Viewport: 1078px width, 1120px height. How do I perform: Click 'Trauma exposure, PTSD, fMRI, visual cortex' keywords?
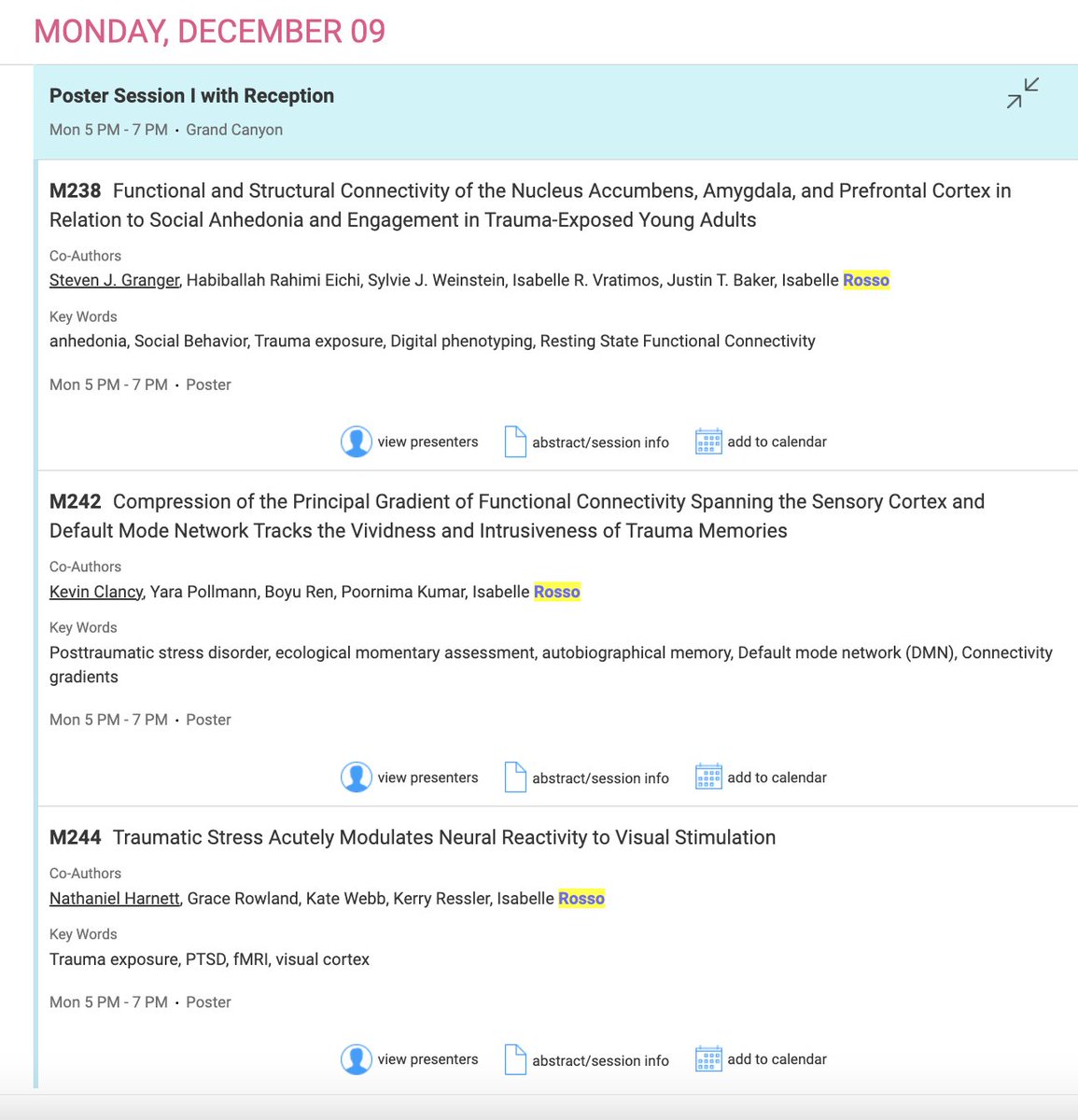[x=209, y=959]
